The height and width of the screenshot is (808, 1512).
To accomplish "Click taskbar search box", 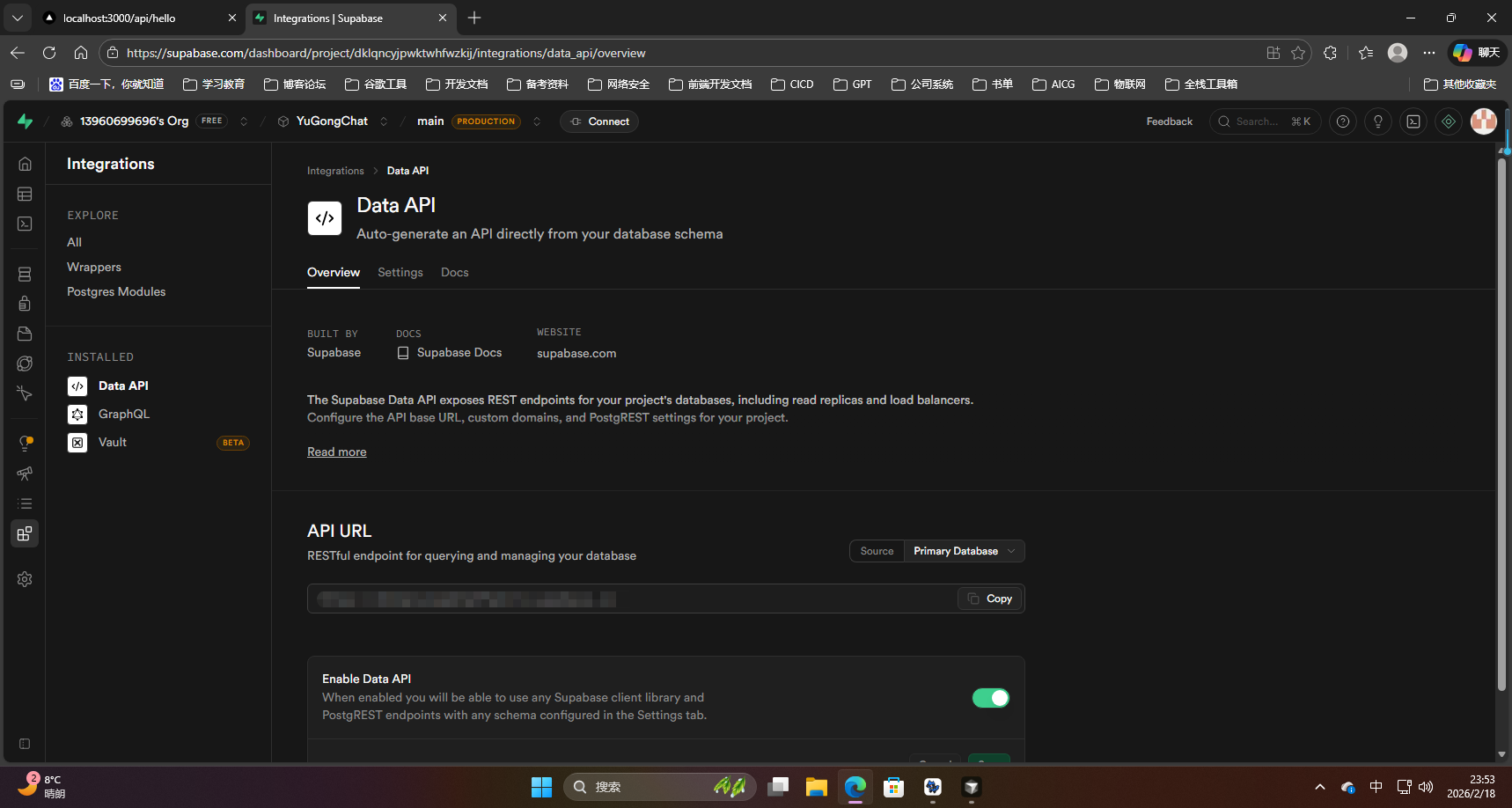I will click(660, 787).
